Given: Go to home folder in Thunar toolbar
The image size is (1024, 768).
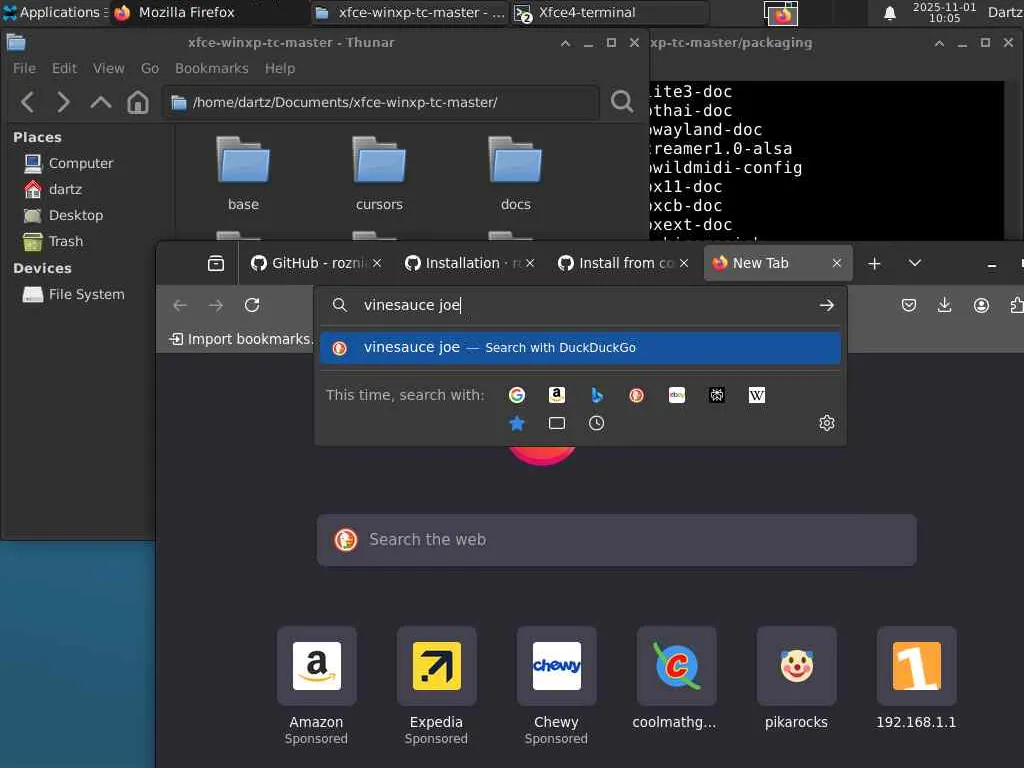Looking at the screenshot, I should (x=138, y=102).
